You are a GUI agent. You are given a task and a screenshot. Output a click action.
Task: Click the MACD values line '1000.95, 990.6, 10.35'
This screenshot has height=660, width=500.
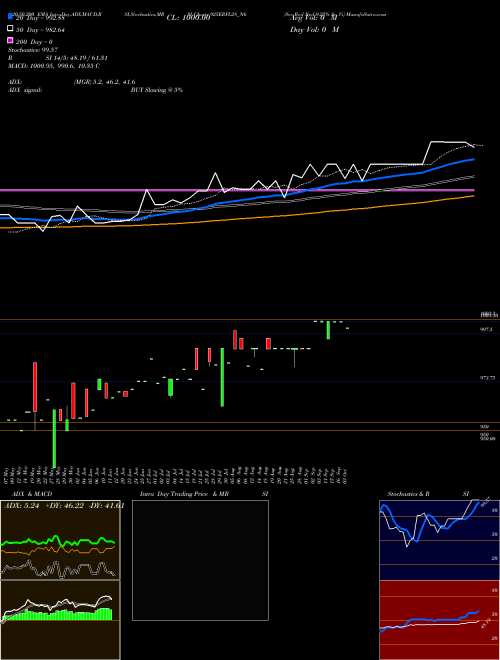pyautogui.click(x=54, y=66)
